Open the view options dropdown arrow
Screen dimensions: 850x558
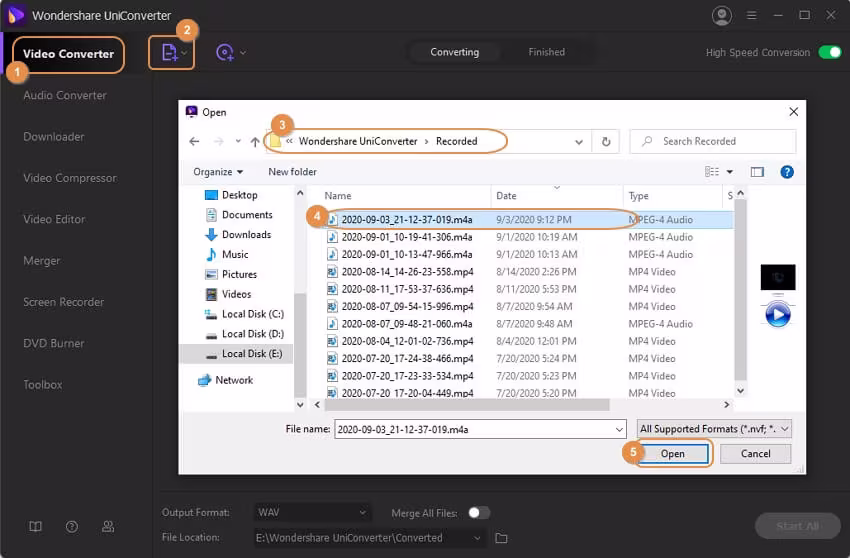[x=730, y=172]
